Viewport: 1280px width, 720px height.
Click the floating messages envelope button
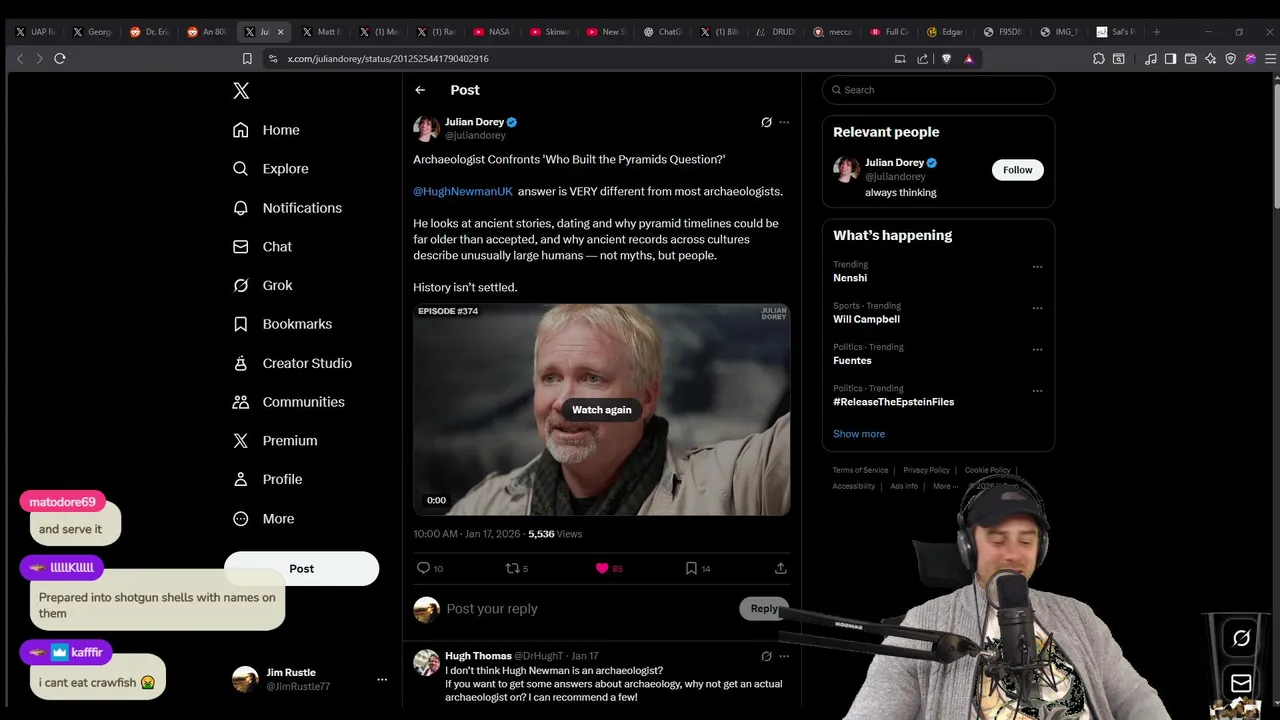click(x=1241, y=683)
